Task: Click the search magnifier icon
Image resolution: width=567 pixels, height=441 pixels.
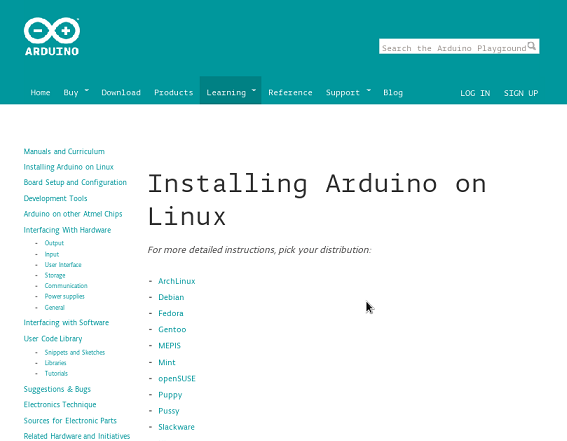Action: point(531,46)
